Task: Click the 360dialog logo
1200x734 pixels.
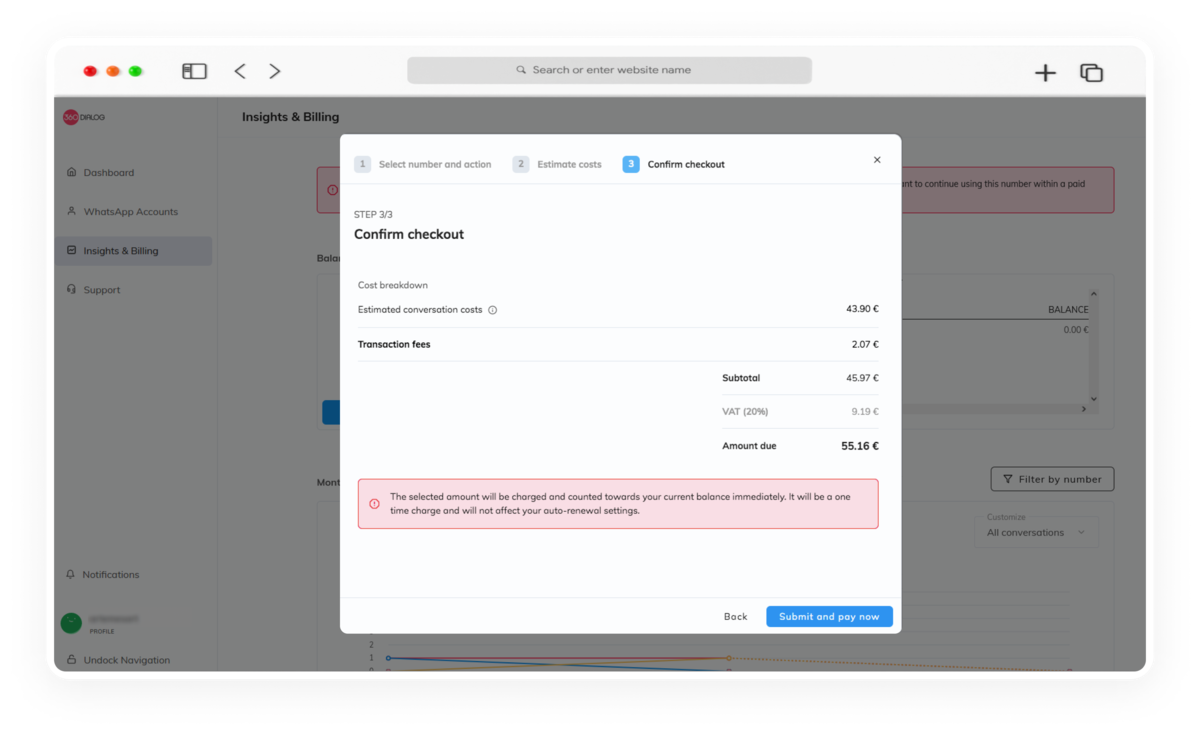Action: tap(84, 117)
